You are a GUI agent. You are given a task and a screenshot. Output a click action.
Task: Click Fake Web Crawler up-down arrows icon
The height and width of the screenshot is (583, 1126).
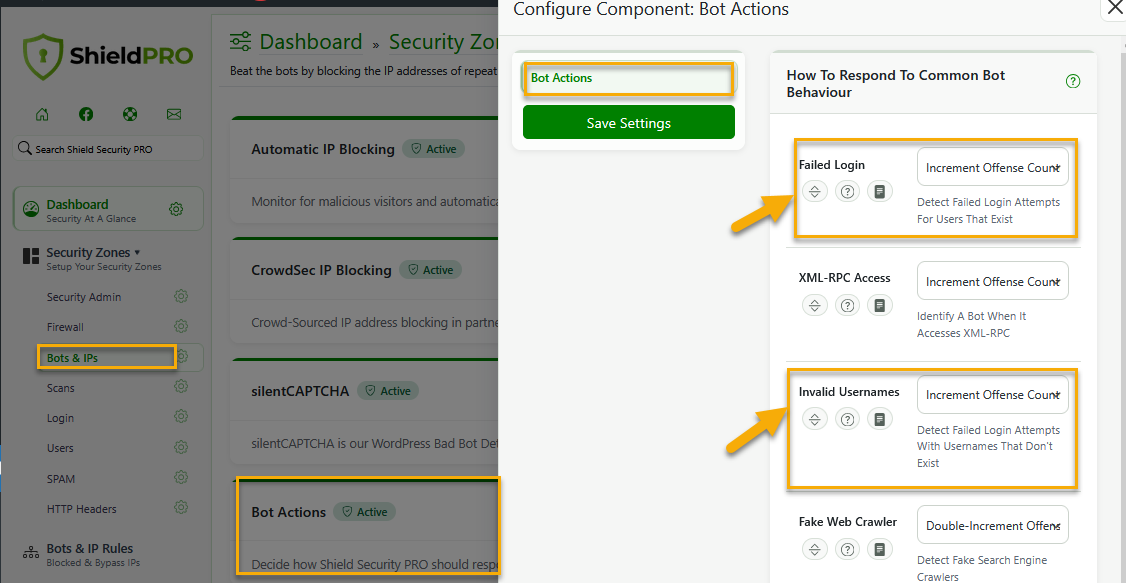(x=814, y=549)
